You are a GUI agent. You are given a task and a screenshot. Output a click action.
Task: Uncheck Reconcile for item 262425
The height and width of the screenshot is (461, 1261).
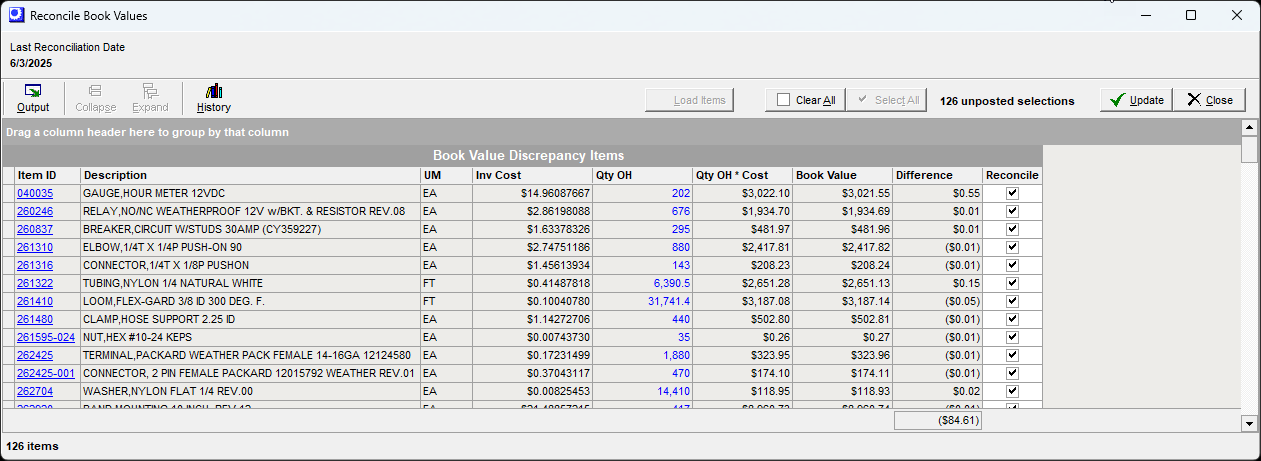click(1012, 355)
